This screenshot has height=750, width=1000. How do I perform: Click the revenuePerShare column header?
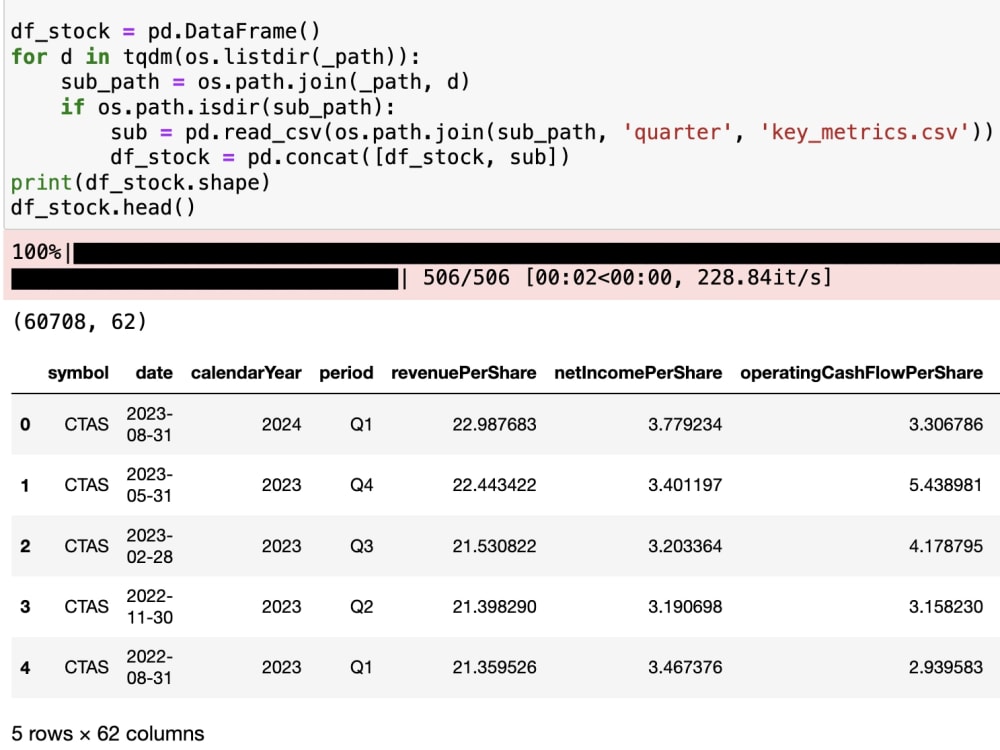click(x=463, y=373)
